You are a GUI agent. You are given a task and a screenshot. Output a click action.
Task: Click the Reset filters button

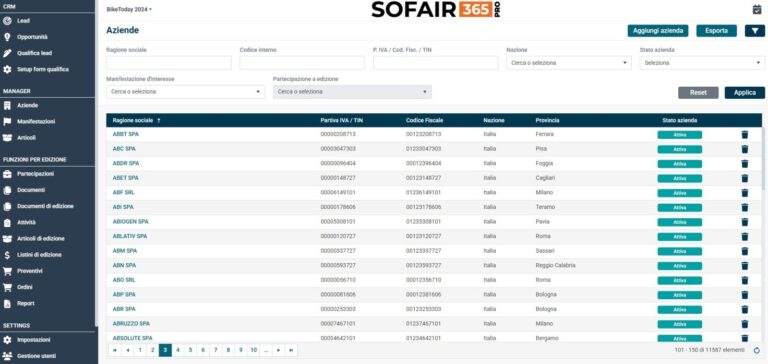(698, 93)
